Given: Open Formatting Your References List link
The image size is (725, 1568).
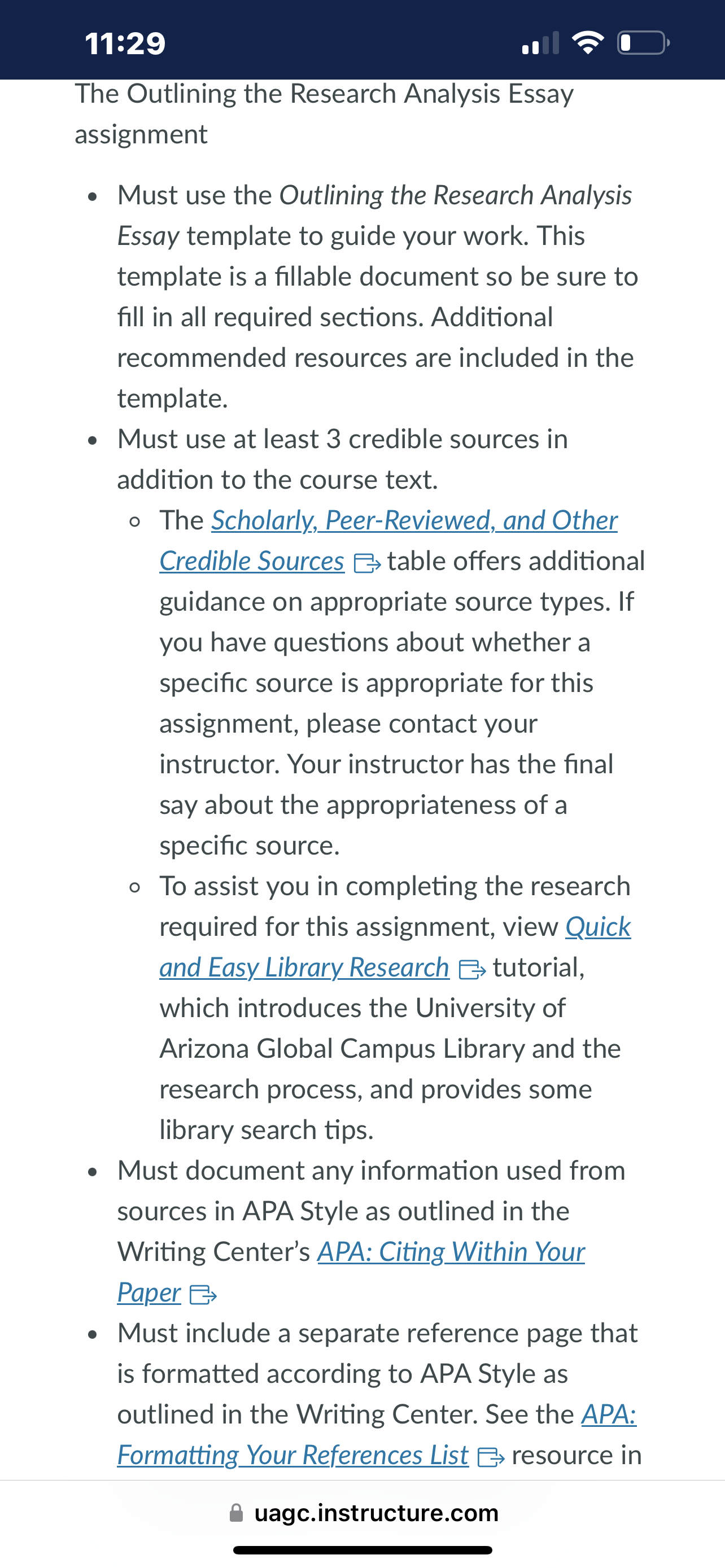Looking at the screenshot, I should coord(293,1455).
